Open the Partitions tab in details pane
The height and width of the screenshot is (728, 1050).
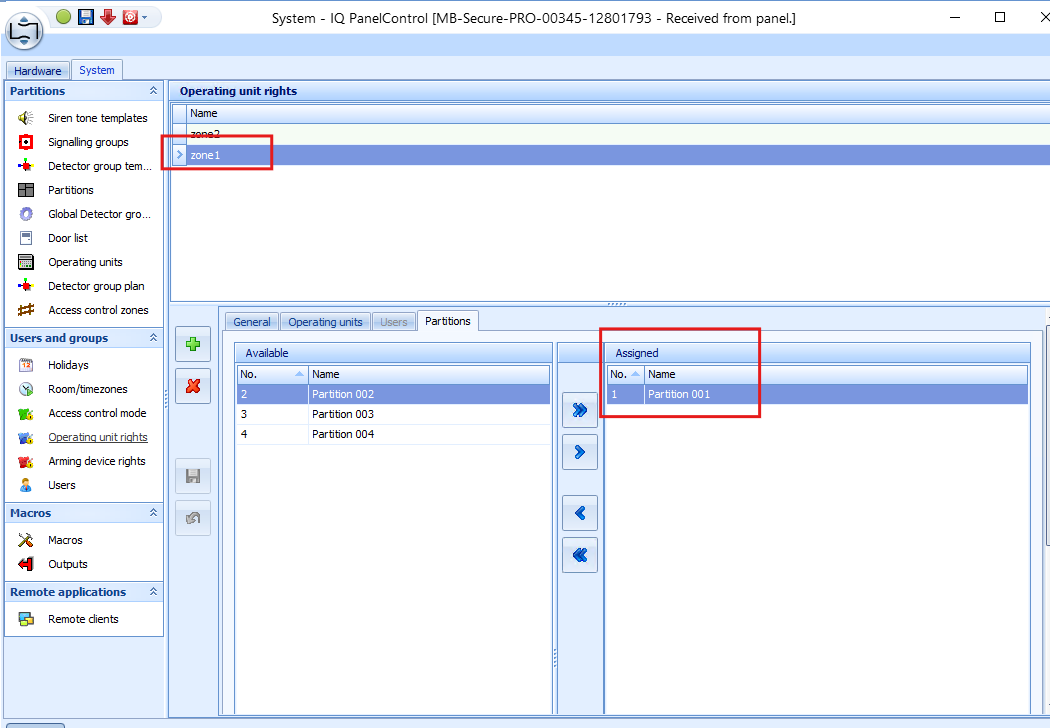click(448, 321)
